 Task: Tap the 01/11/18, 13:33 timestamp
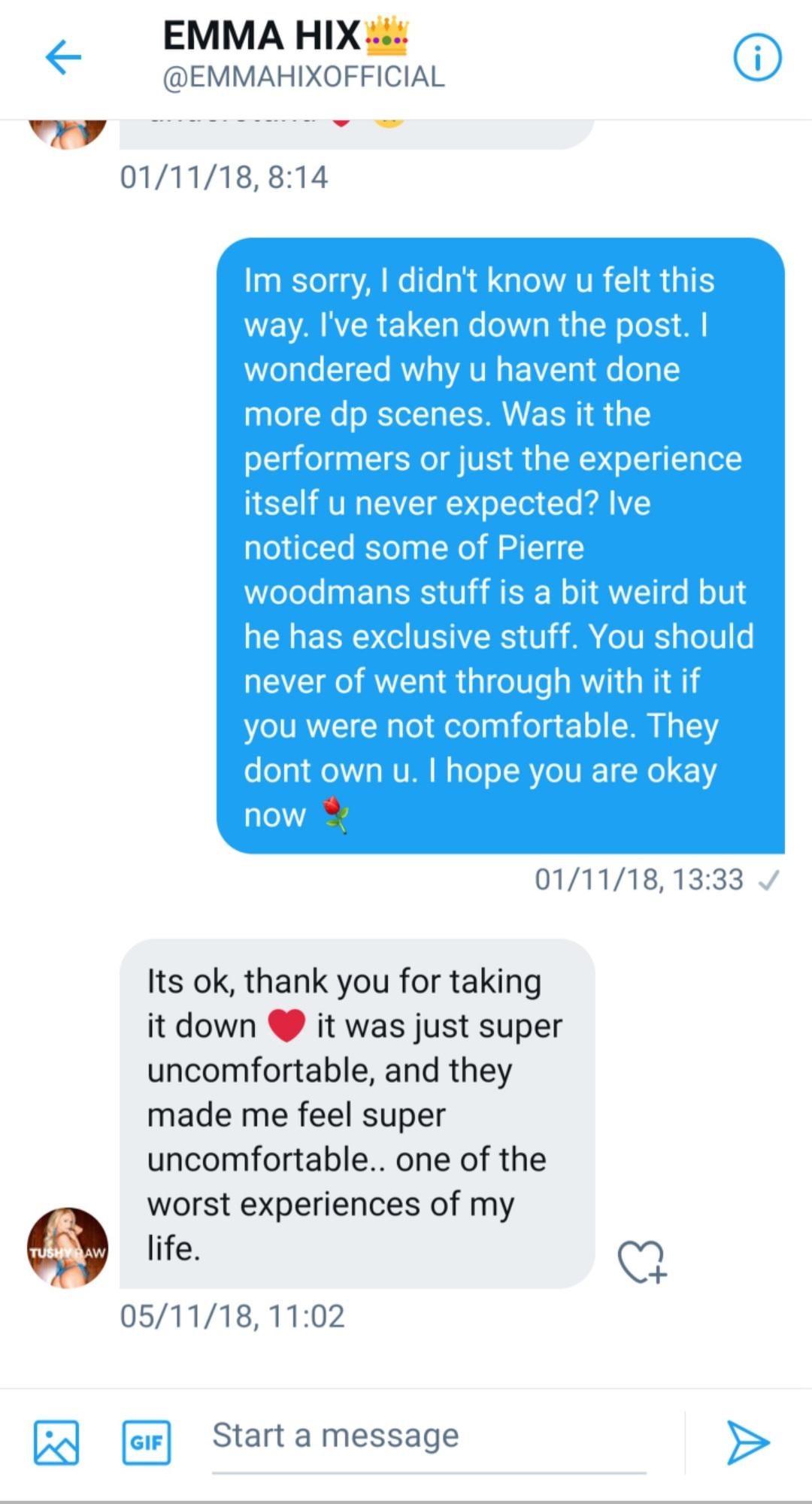point(638,880)
